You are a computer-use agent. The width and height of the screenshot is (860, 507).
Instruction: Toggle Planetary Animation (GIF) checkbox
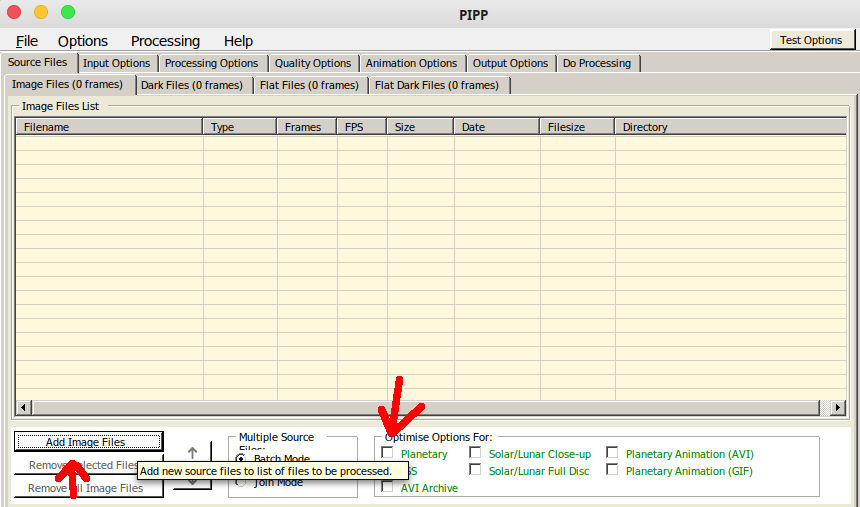[612, 470]
